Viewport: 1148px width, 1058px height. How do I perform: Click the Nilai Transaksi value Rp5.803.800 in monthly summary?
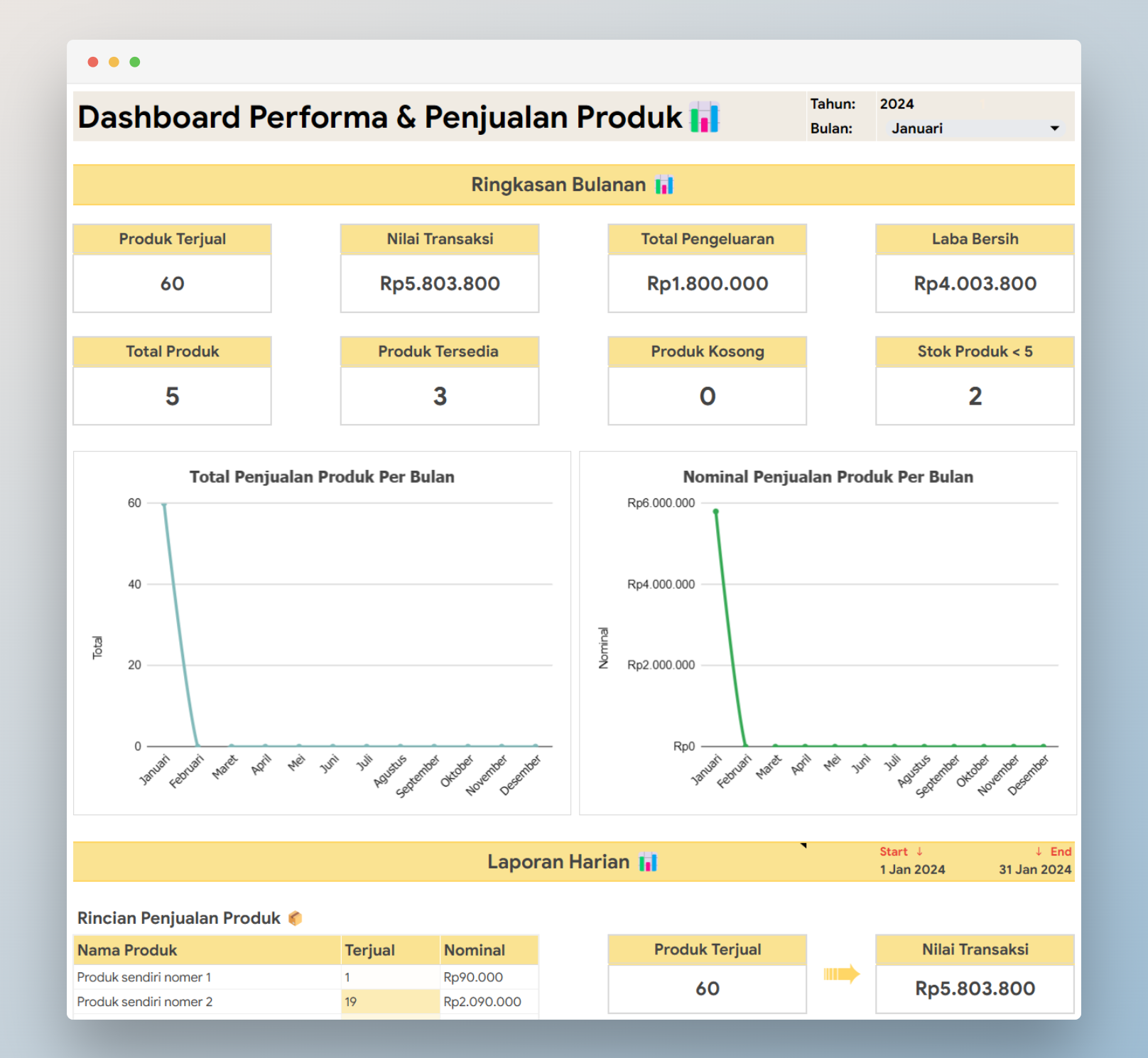point(440,283)
